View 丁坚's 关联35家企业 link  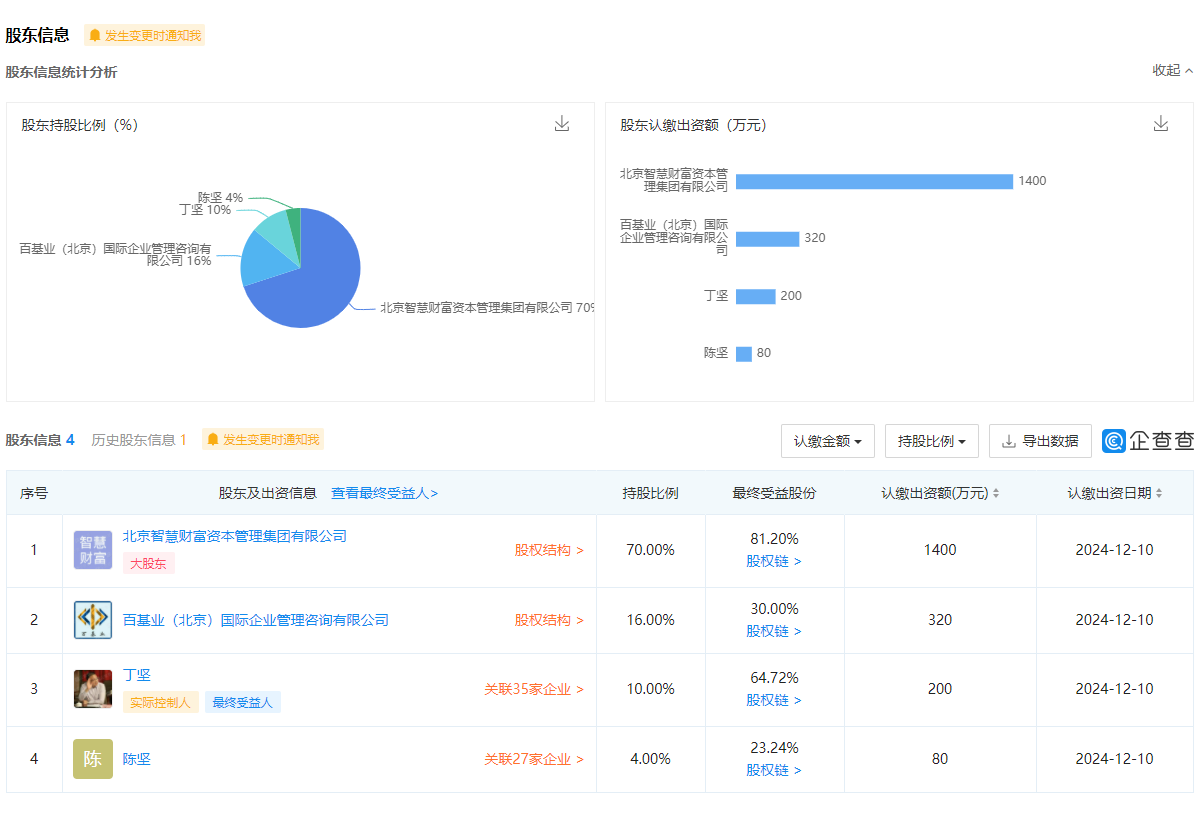pos(534,689)
